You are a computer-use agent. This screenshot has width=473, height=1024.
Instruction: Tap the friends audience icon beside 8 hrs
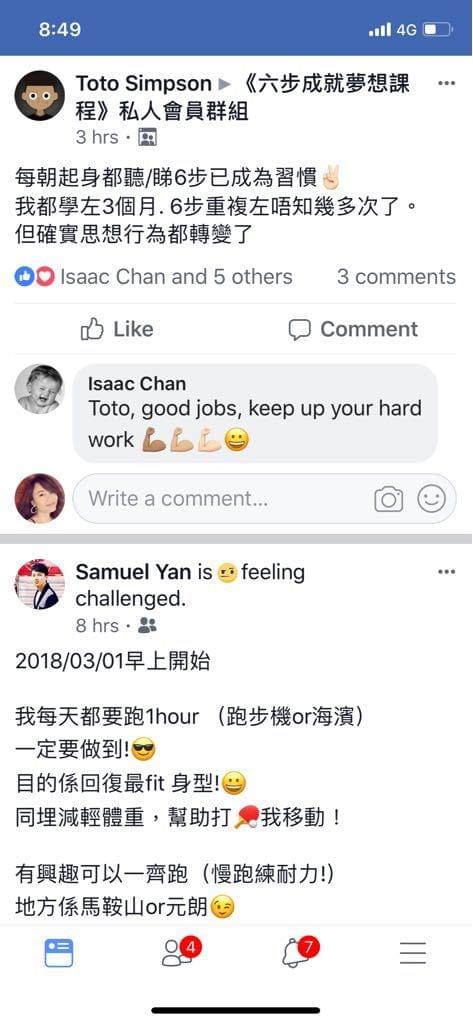[x=148, y=626]
